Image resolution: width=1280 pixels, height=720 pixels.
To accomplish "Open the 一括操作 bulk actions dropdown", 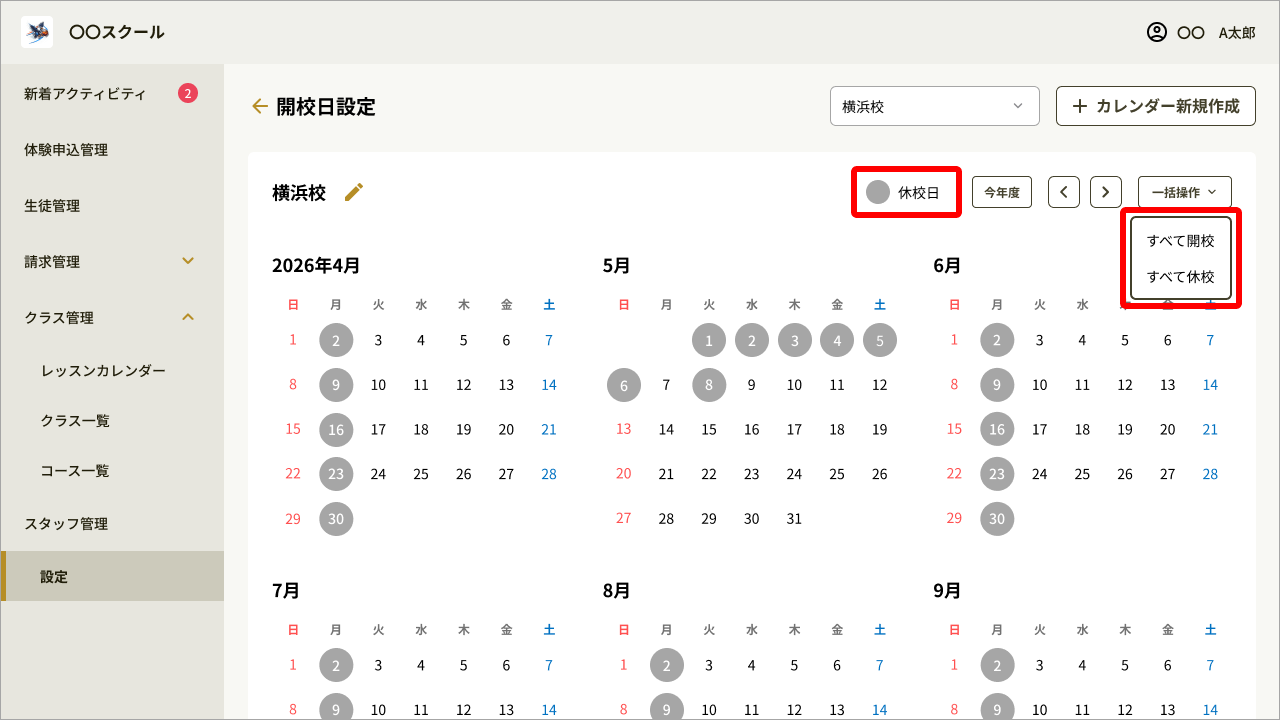I will pyautogui.click(x=1184, y=192).
